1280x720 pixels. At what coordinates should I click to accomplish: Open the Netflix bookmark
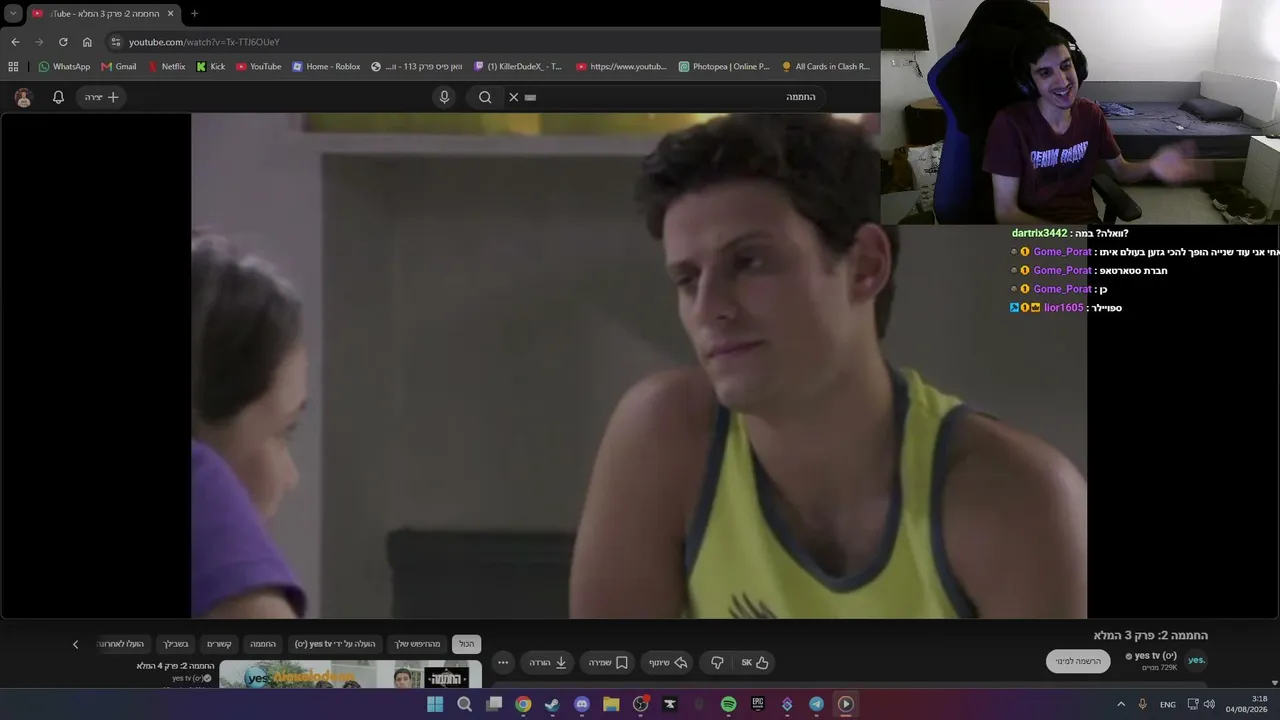167,67
